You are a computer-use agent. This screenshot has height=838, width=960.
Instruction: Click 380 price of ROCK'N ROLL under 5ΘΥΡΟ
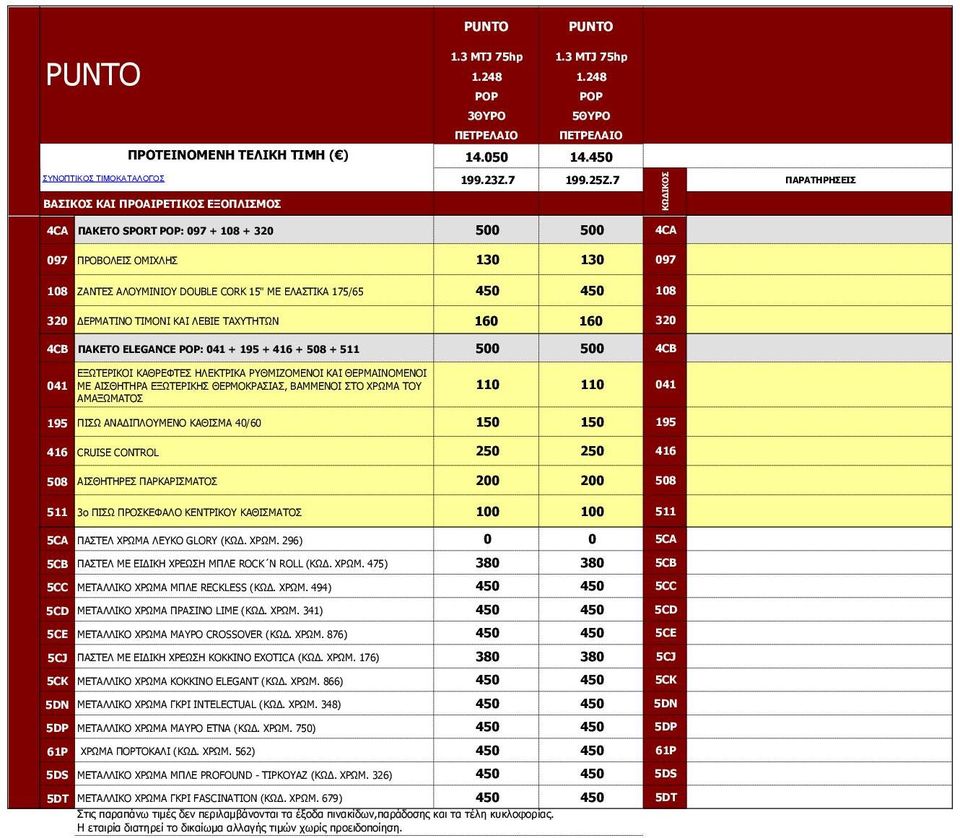point(592,563)
